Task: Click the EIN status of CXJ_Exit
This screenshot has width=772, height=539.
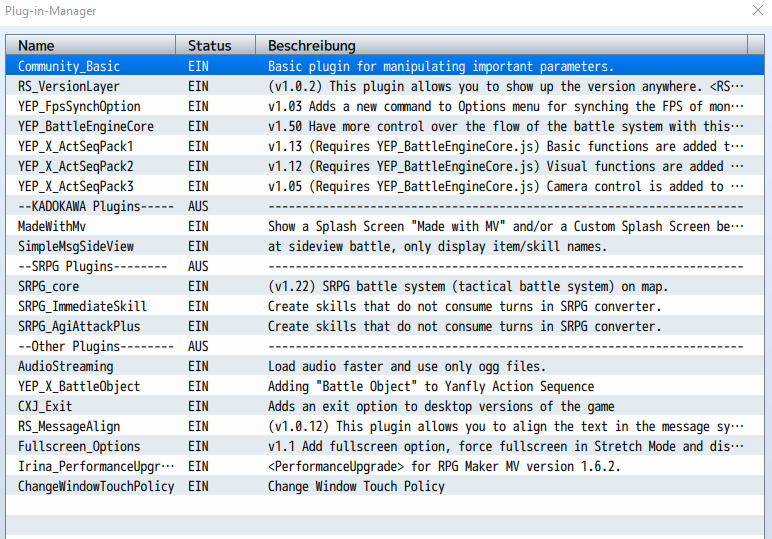Action: coord(198,407)
